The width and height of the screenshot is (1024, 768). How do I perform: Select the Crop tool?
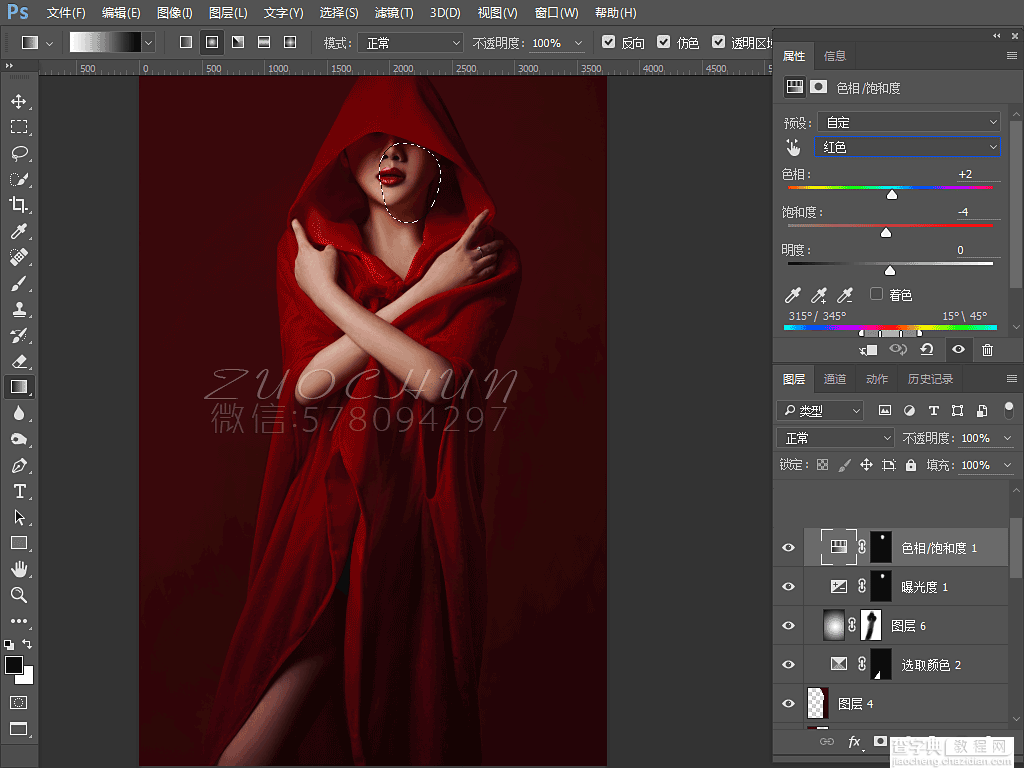pyautogui.click(x=18, y=204)
